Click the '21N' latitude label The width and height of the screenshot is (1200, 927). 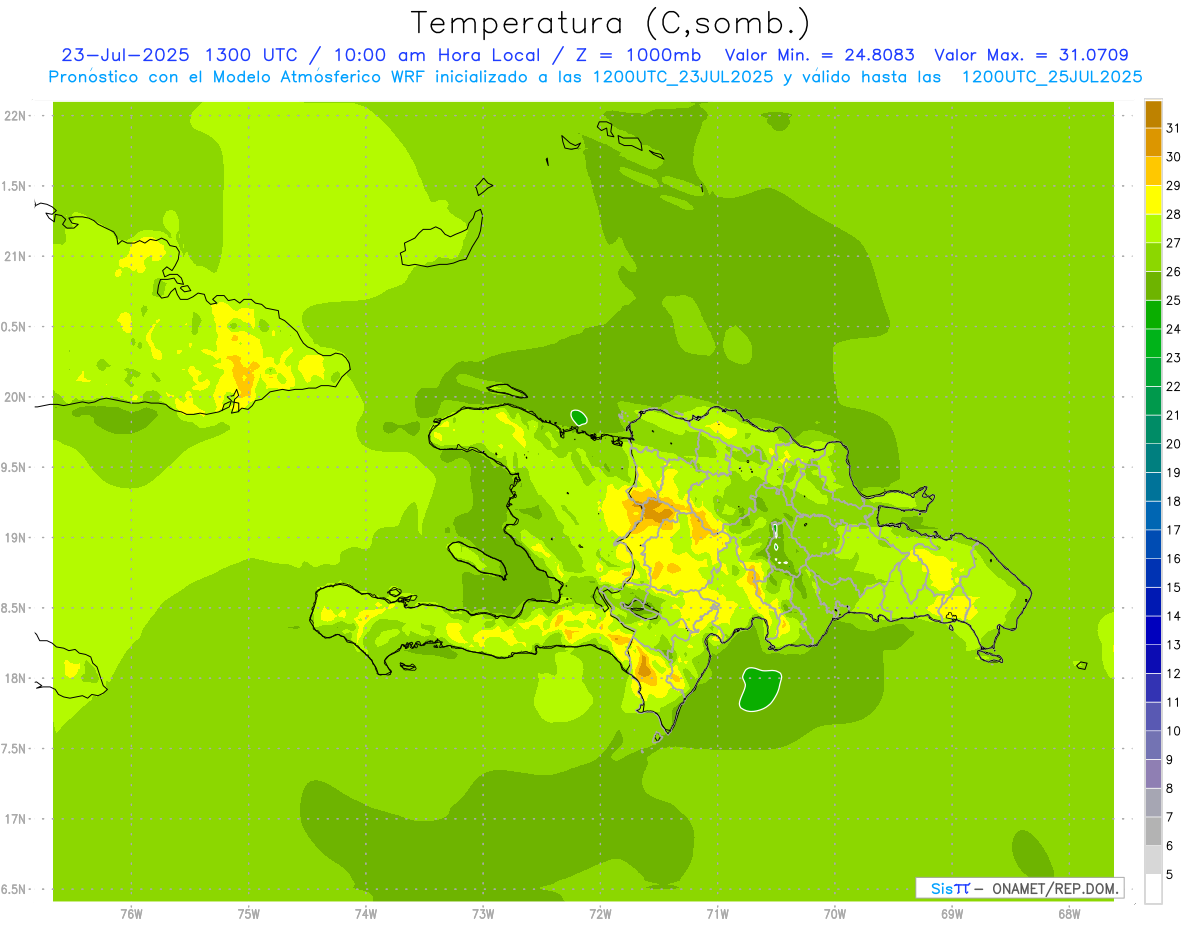tap(14, 256)
